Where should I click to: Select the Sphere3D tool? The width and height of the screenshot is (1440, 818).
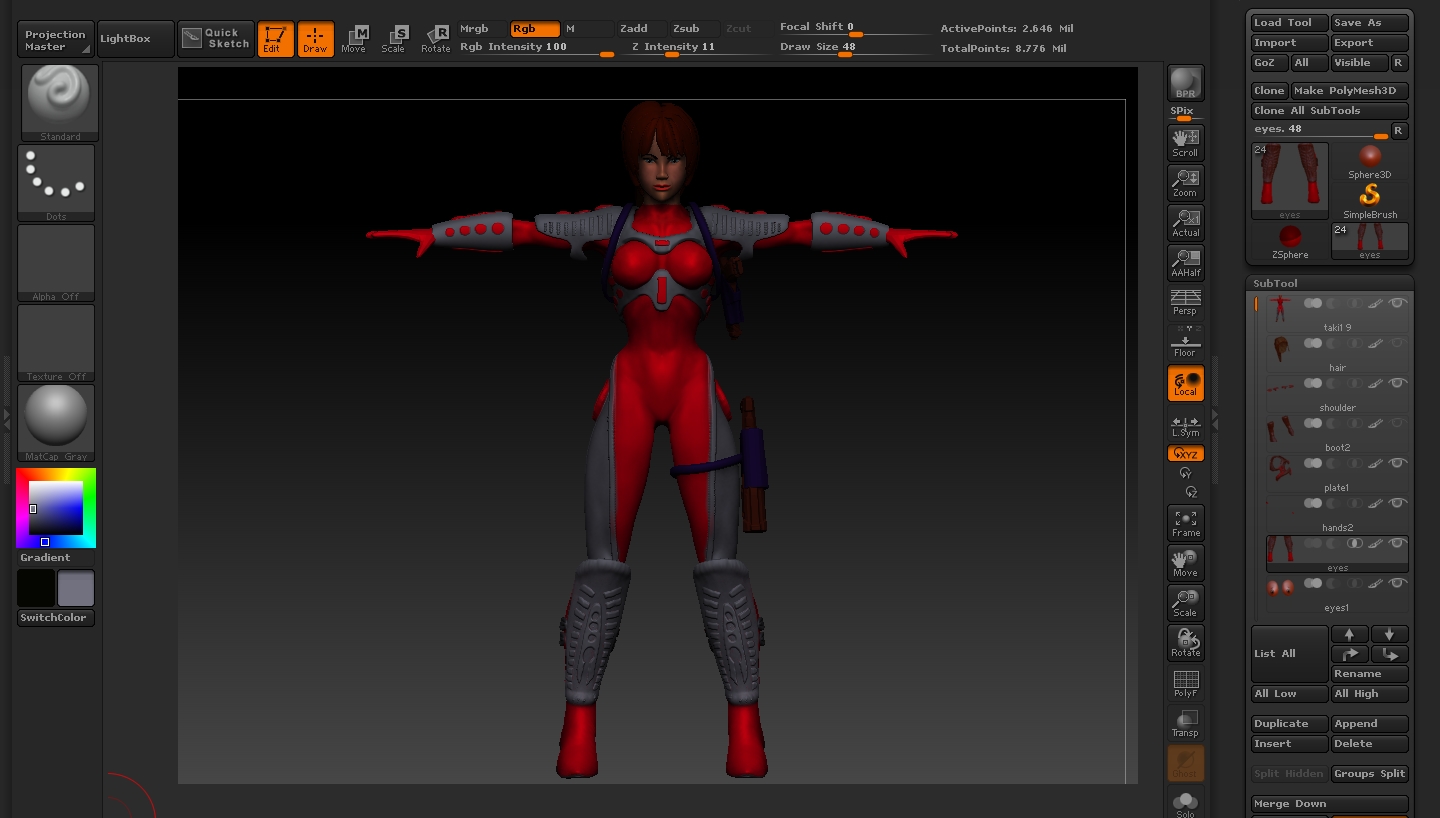(x=1370, y=162)
